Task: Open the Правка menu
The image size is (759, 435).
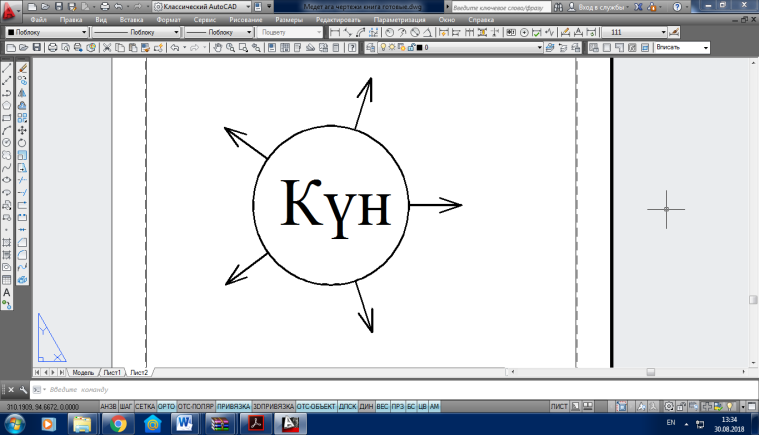Action: point(71,20)
